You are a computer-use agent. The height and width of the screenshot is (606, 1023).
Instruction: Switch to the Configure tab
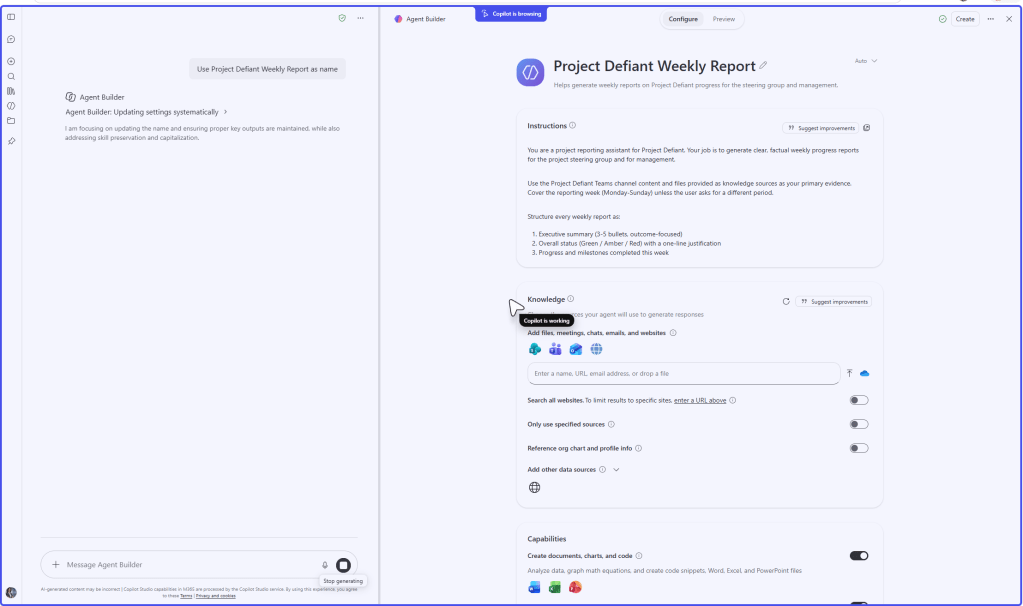(682, 19)
